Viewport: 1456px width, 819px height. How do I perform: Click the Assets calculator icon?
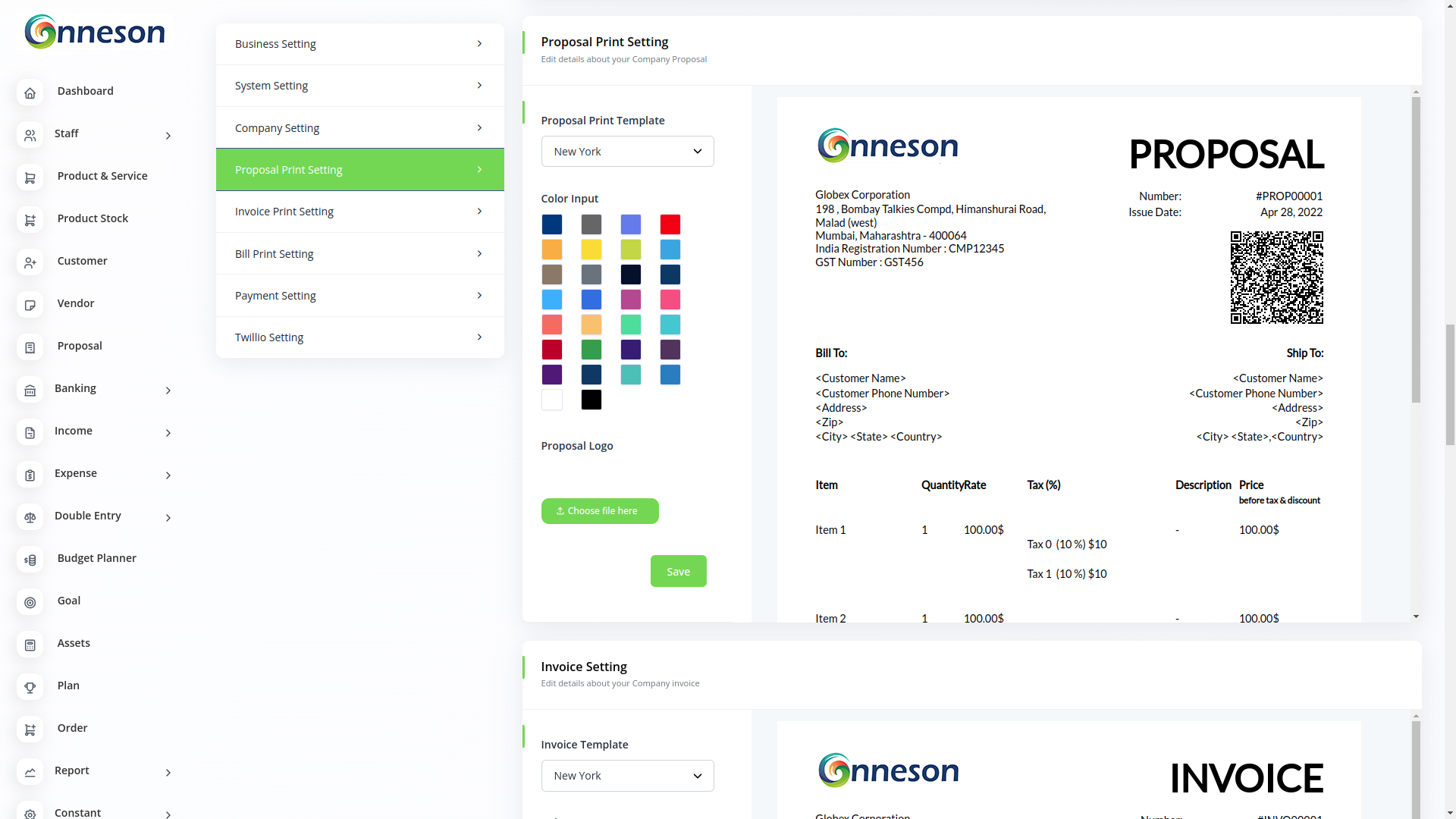click(30, 645)
